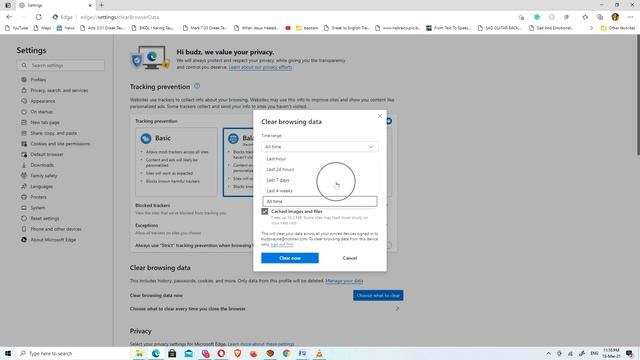640x360 pixels.
Task: Pick the highlighted All time list option
Action: (320, 201)
